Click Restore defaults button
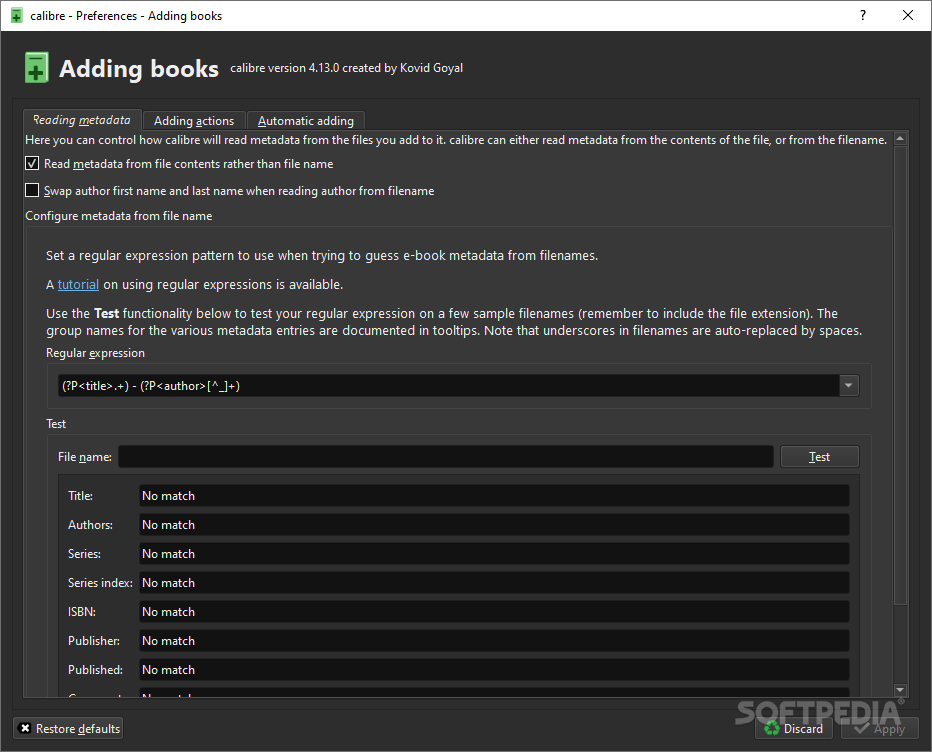This screenshot has height=752, width=932. 68,728
